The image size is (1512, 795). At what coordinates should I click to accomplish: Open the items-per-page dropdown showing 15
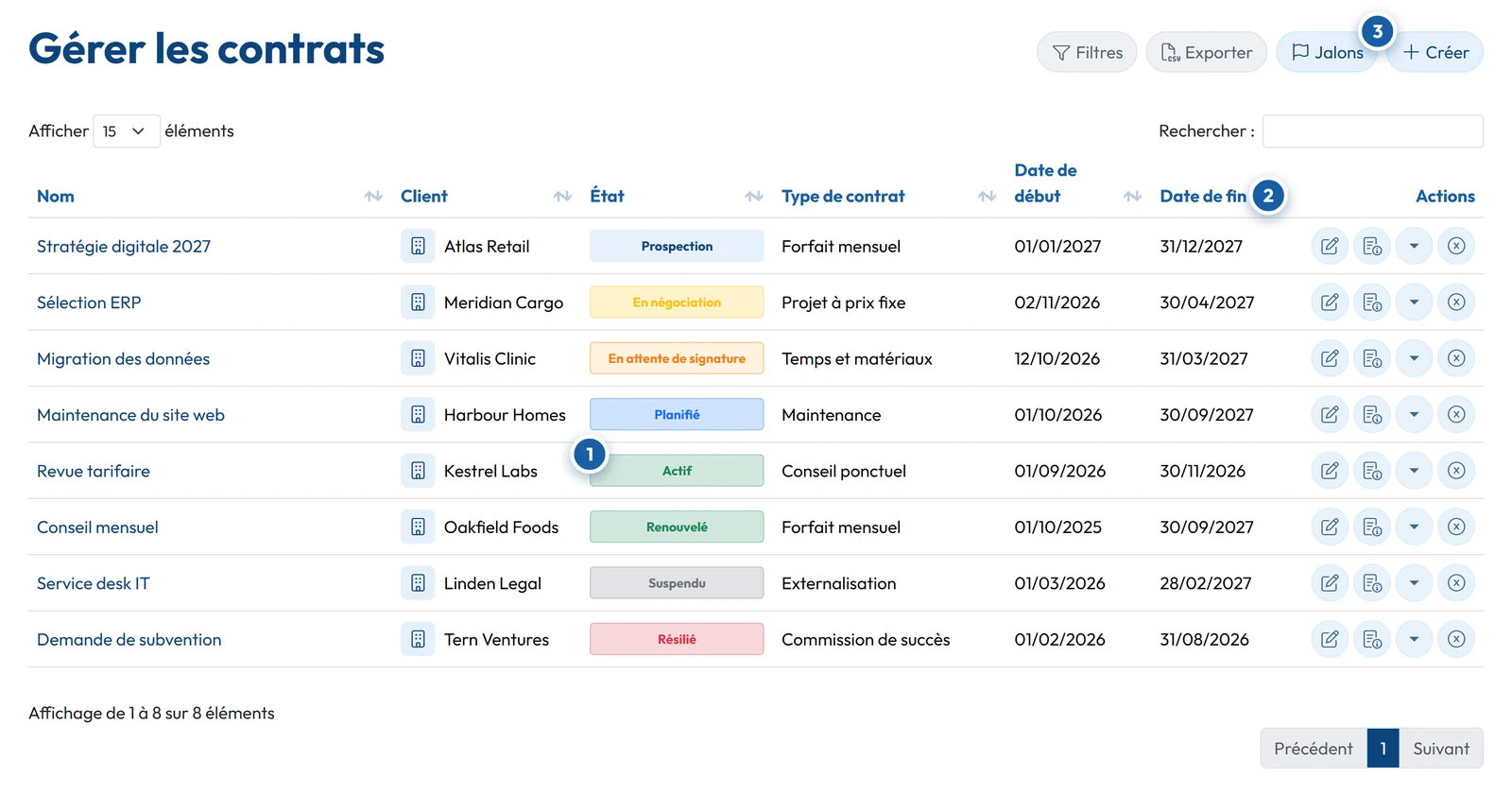(126, 131)
